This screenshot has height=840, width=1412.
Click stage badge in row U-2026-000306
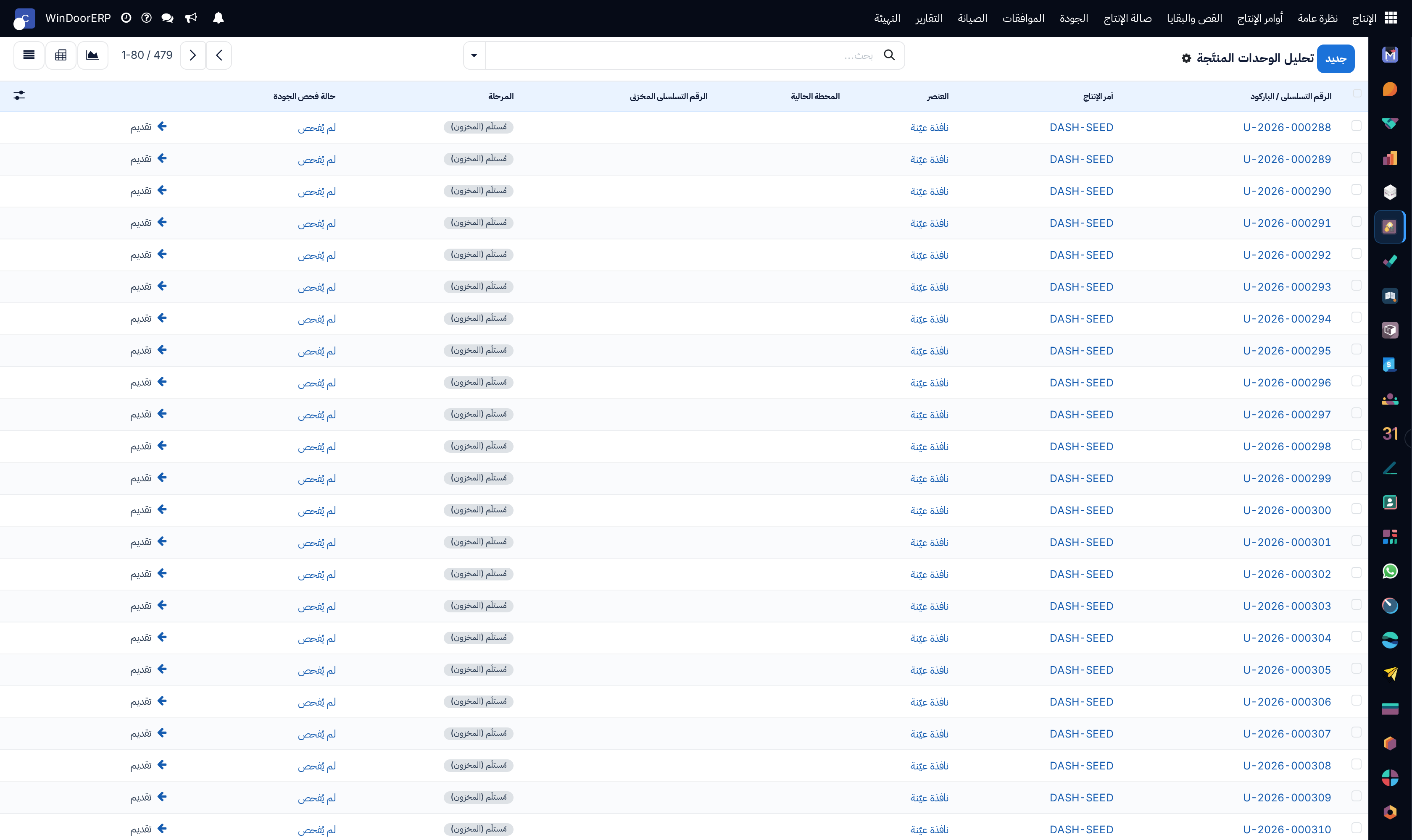click(x=479, y=701)
